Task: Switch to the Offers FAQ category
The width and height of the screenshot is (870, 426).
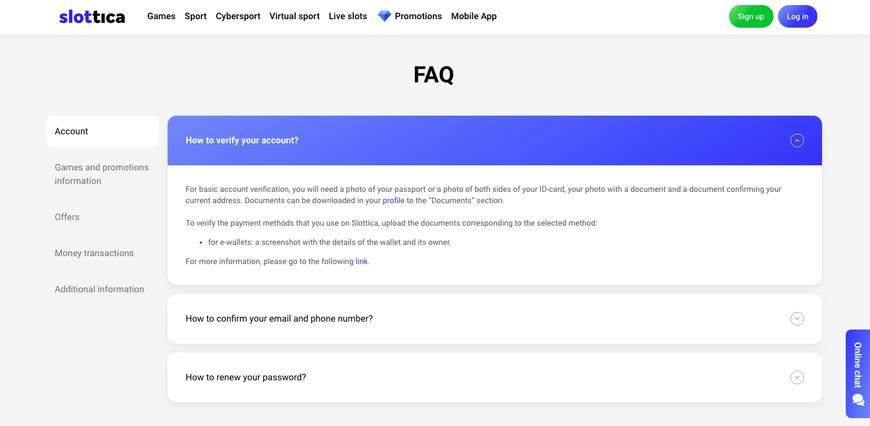Action: click(67, 217)
